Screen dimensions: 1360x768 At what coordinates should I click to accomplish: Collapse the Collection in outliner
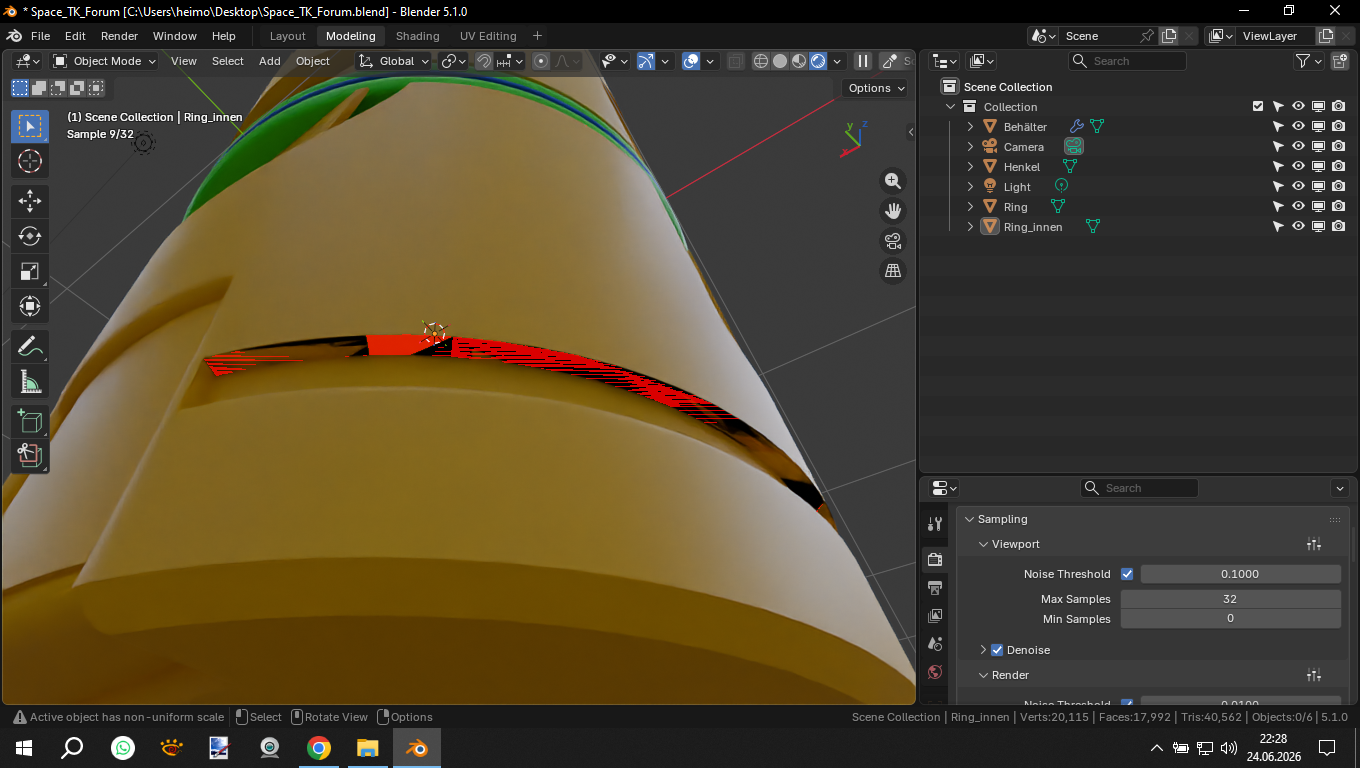pyautogui.click(x=950, y=107)
